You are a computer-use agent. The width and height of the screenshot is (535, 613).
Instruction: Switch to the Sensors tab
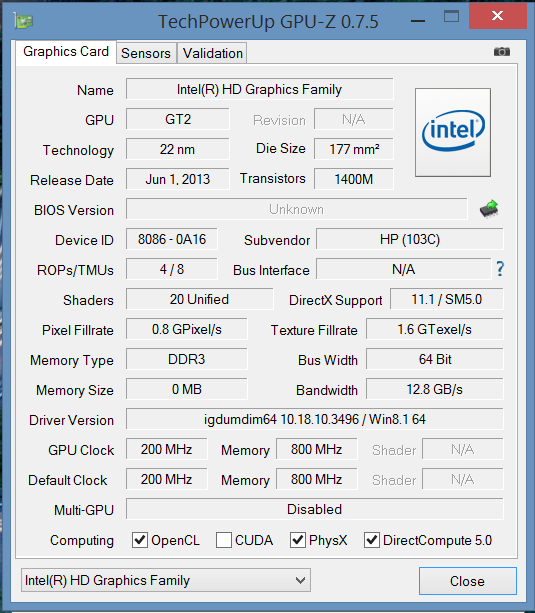pos(146,53)
